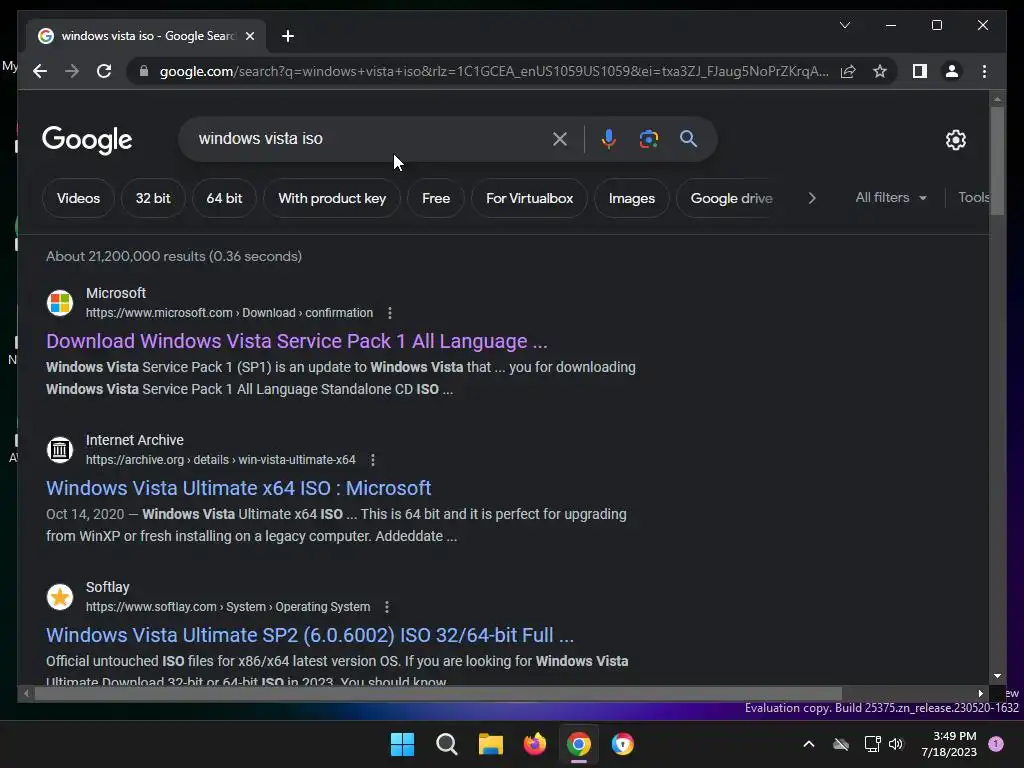Clear the search box with the X
This screenshot has width=1024, height=768.
click(x=560, y=138)
